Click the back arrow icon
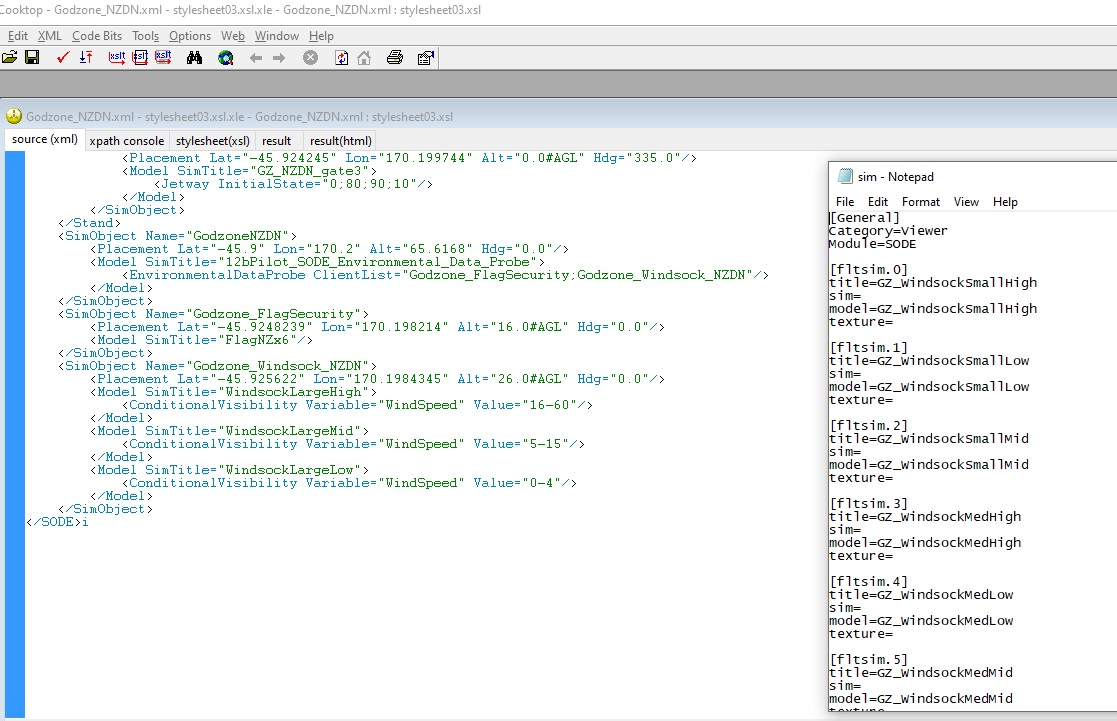Screen dimensions: 1117x721 [256, 58]
